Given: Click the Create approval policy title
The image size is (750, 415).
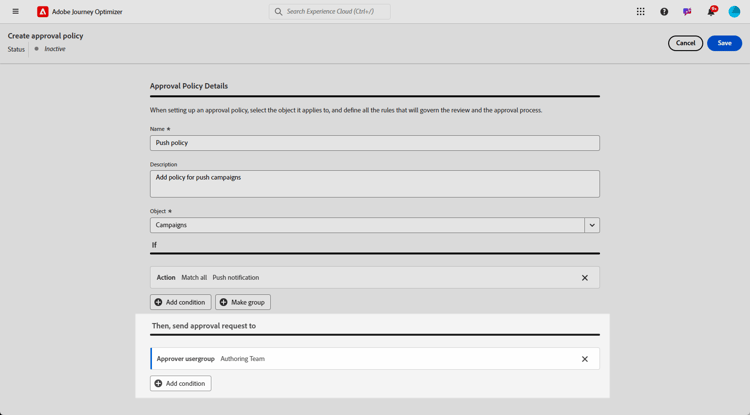Looking at the screenshot, I should pos(45,36).
